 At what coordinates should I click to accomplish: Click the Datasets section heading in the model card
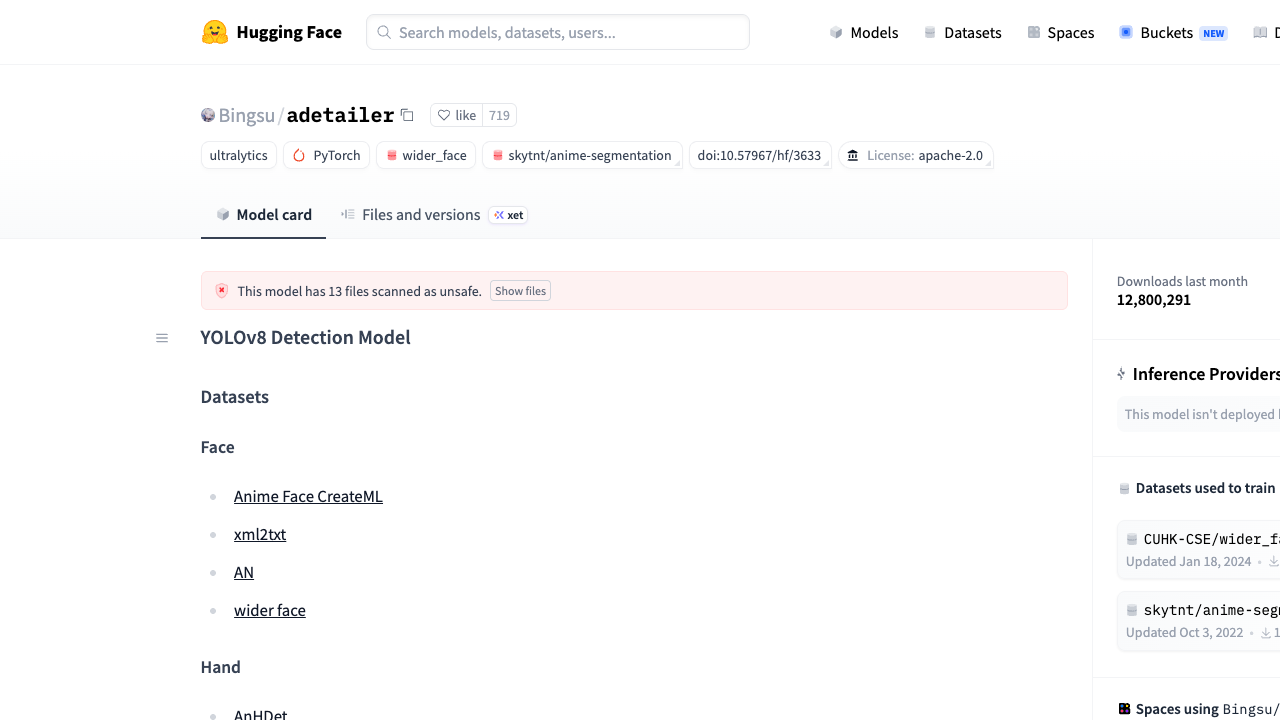click(235, 397)
